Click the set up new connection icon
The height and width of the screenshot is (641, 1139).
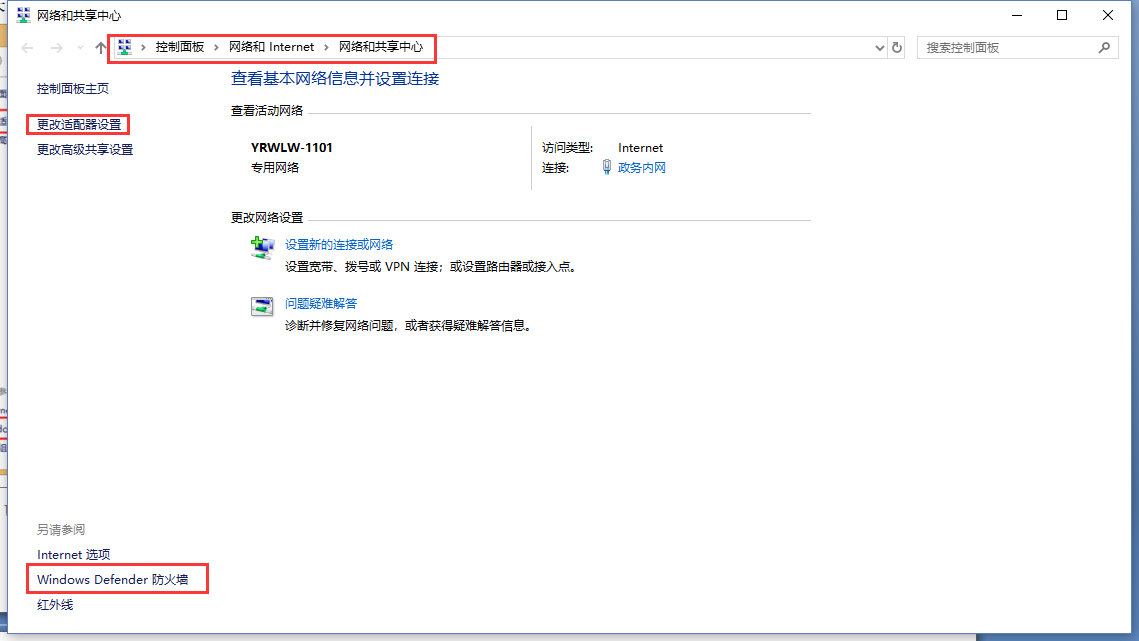pyautogui.click(x=262, y=248)
